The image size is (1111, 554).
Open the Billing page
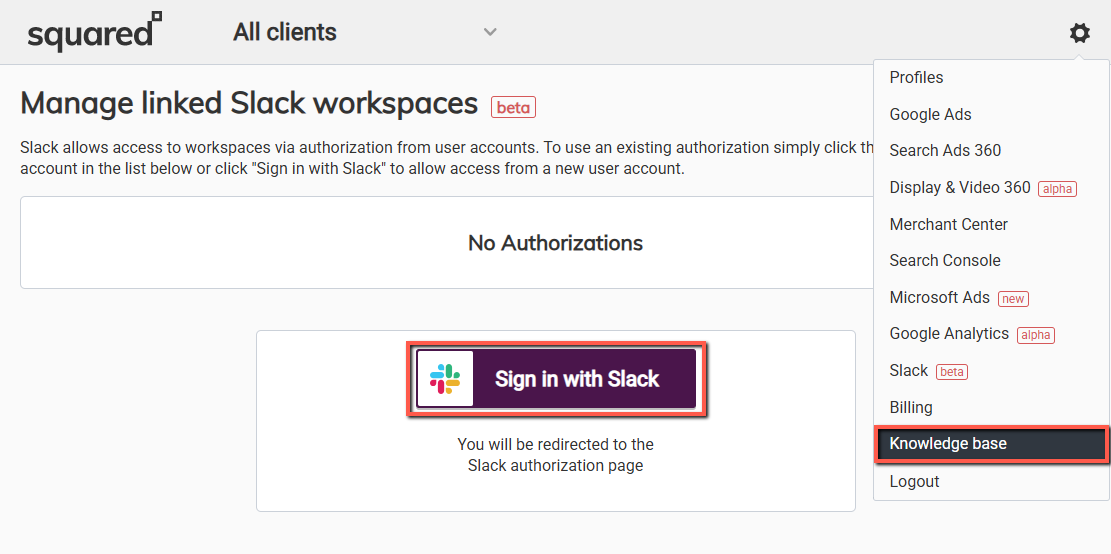click(911, 407)
